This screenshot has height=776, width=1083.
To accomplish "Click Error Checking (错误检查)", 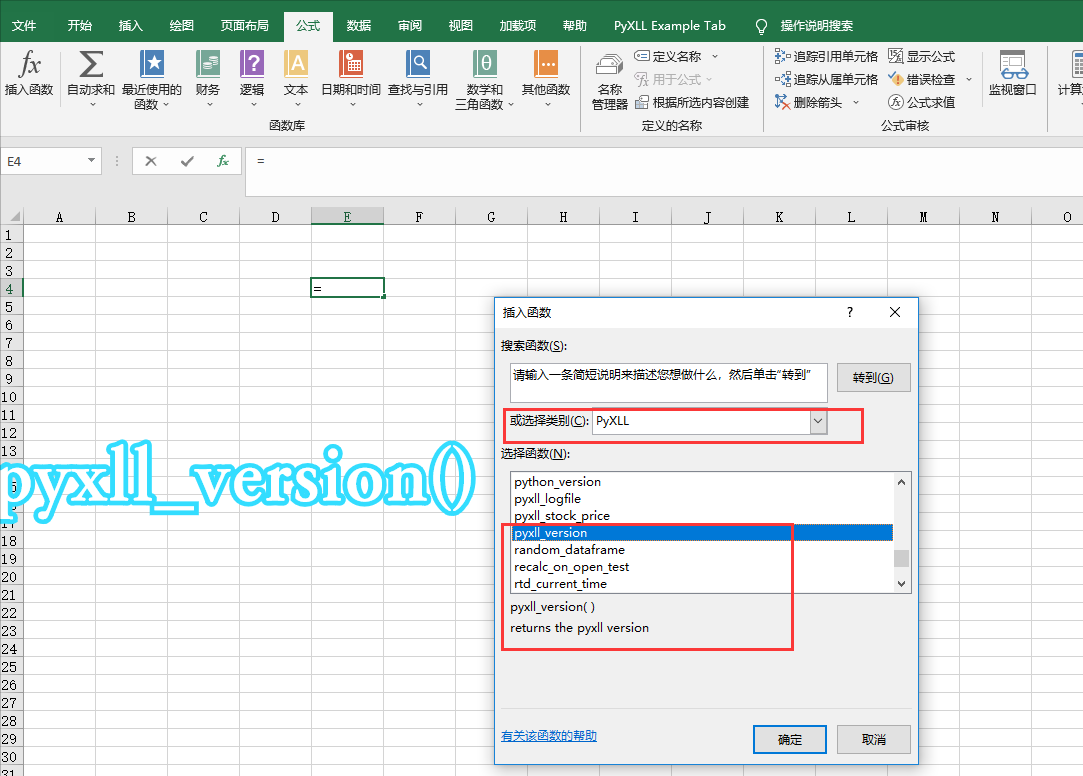I will pyautogui.click(x=922, y=79).
